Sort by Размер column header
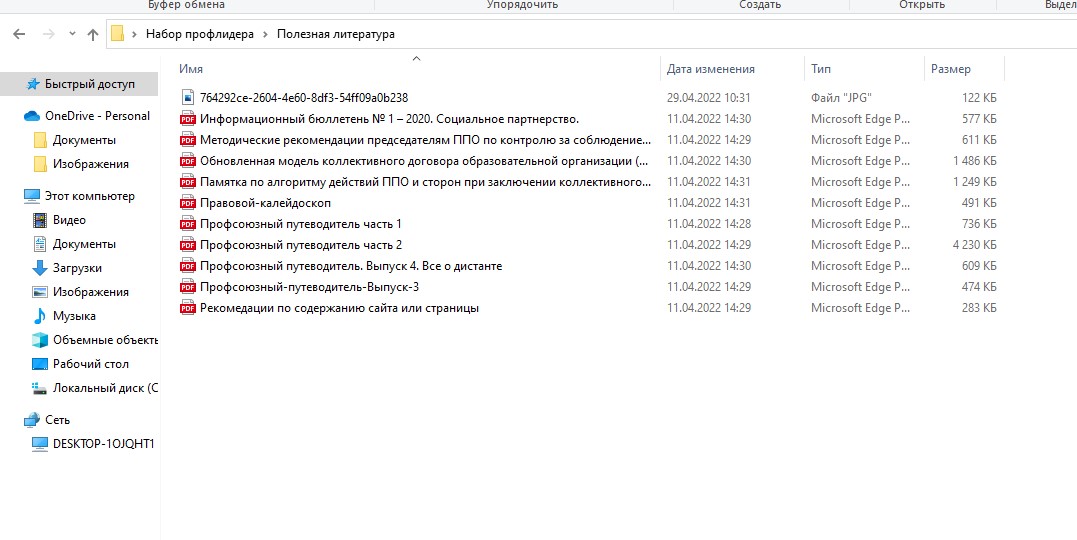Image resolution: width=1077 pixels, height=540 pixels. [x=950, y=69]
